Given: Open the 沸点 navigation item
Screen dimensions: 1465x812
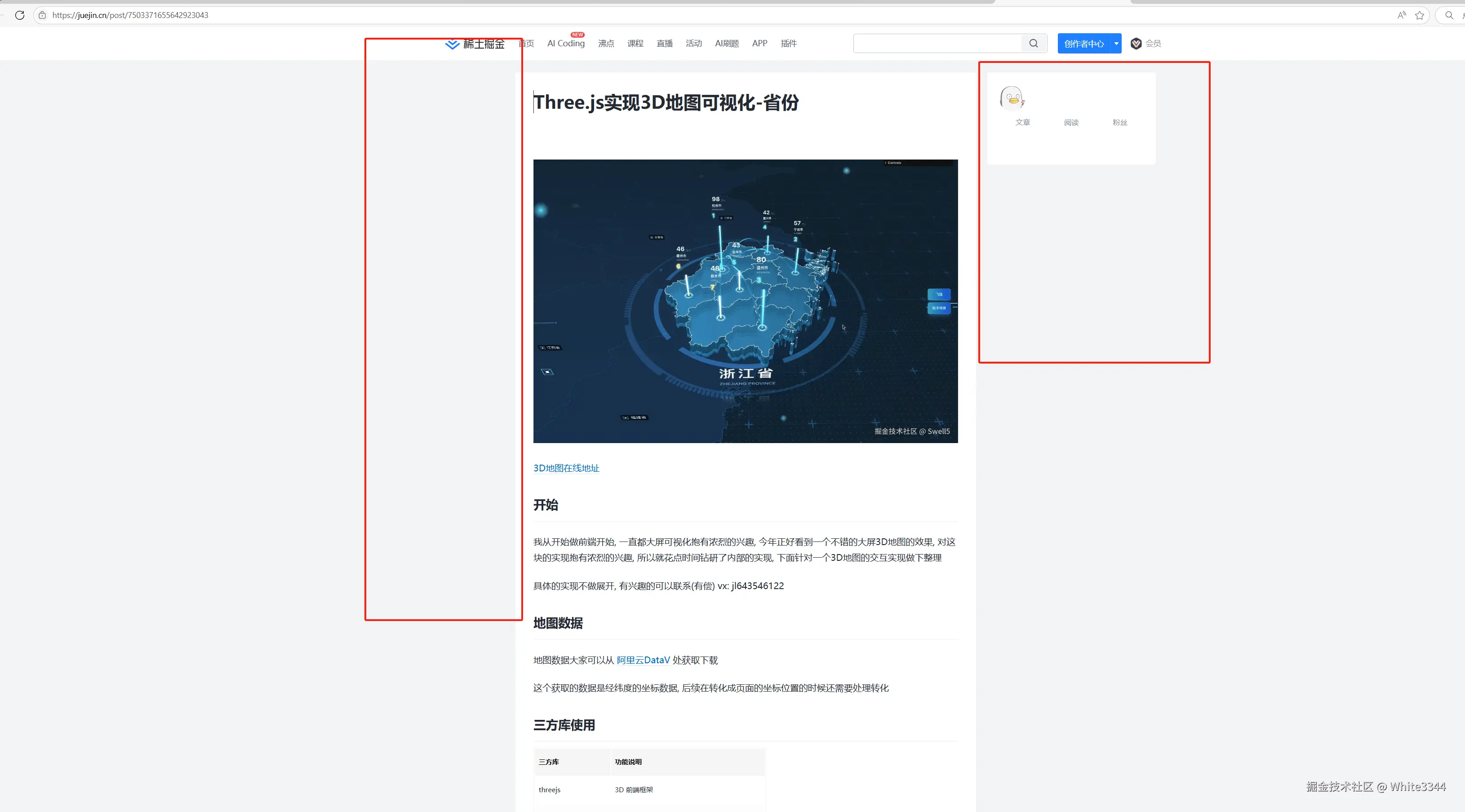Looking at the screenshot, I should pos(606,43).
